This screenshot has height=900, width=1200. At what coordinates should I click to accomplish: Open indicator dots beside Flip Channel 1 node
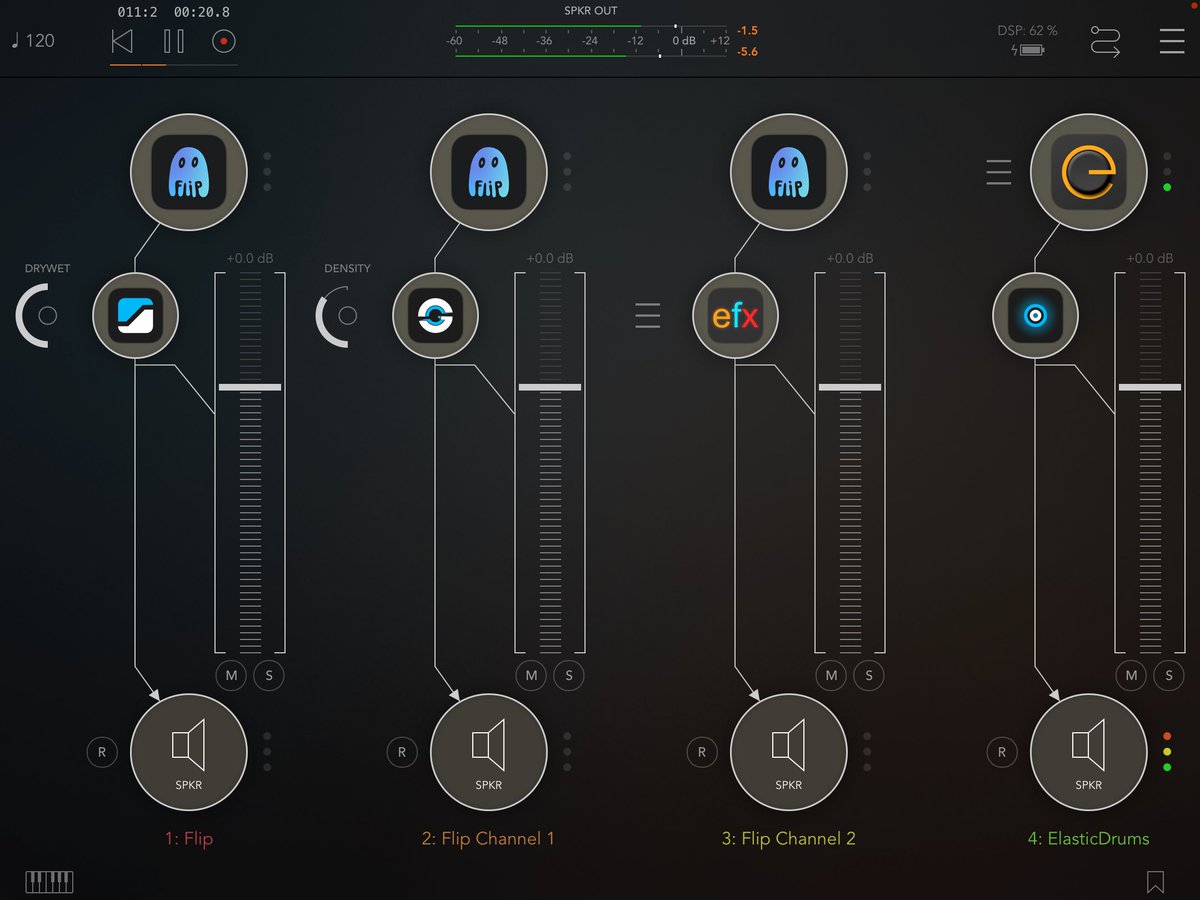click(567, 172)
